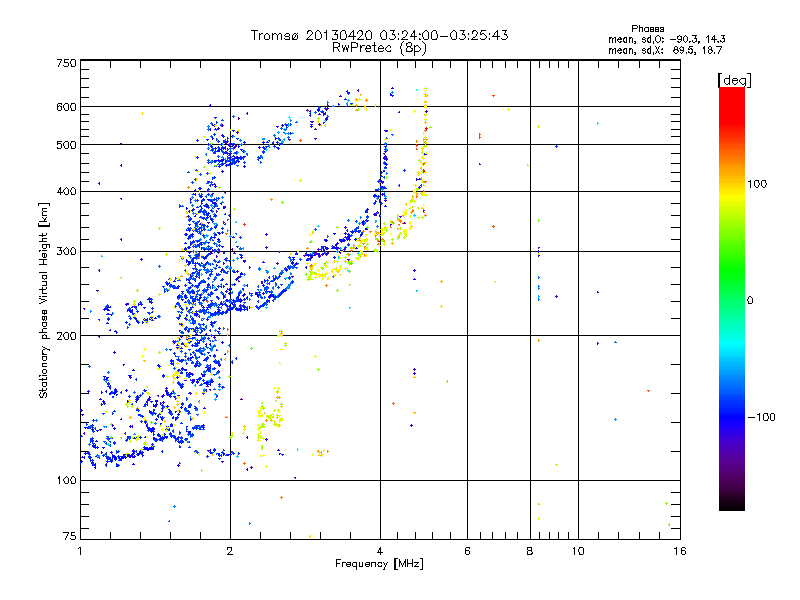The image size is (800, 600).
Task: Click the y-axis '400' tick label
Action: (x=66, y=191)
